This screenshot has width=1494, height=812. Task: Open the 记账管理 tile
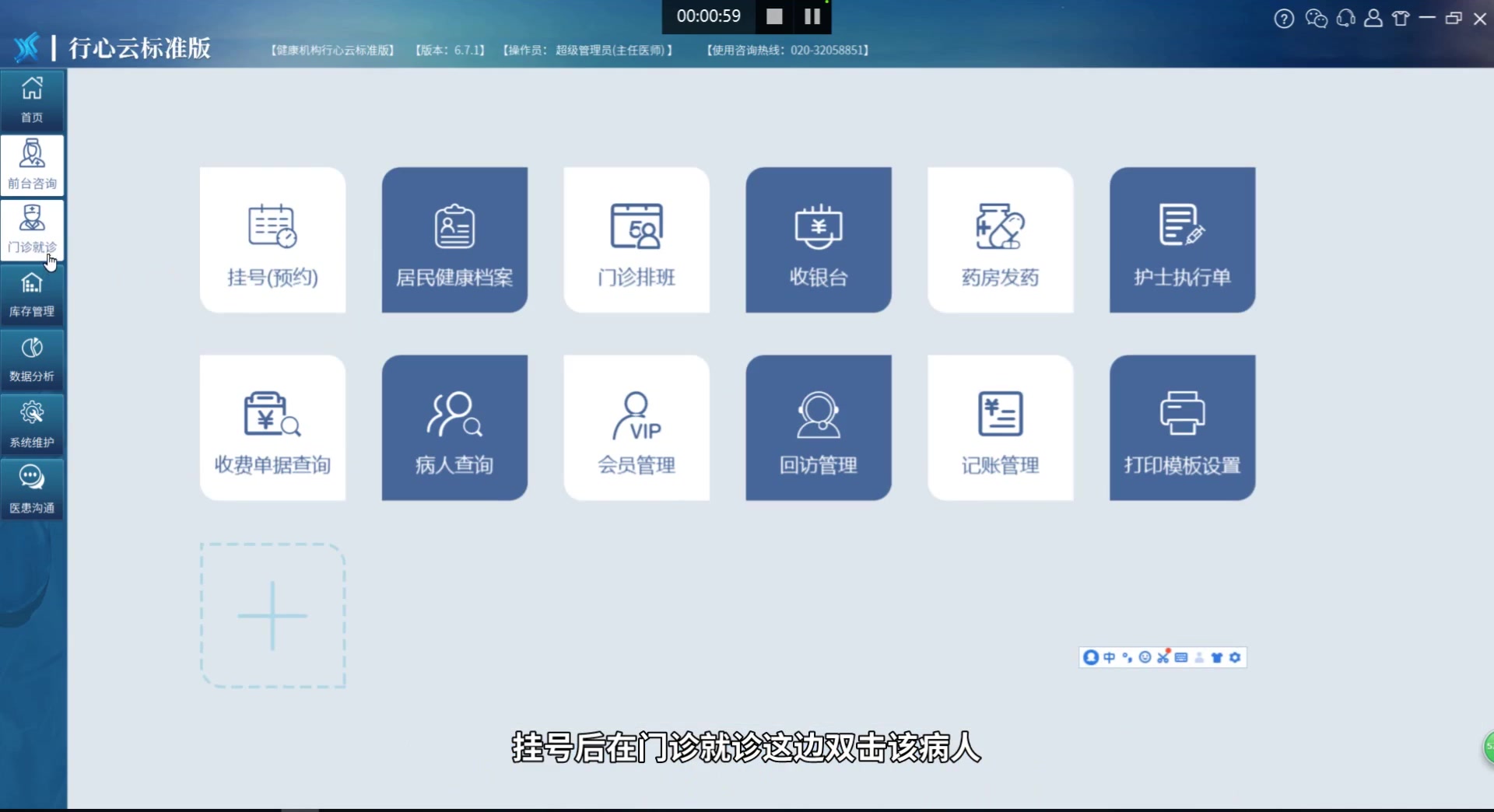tap(1001, 428)
